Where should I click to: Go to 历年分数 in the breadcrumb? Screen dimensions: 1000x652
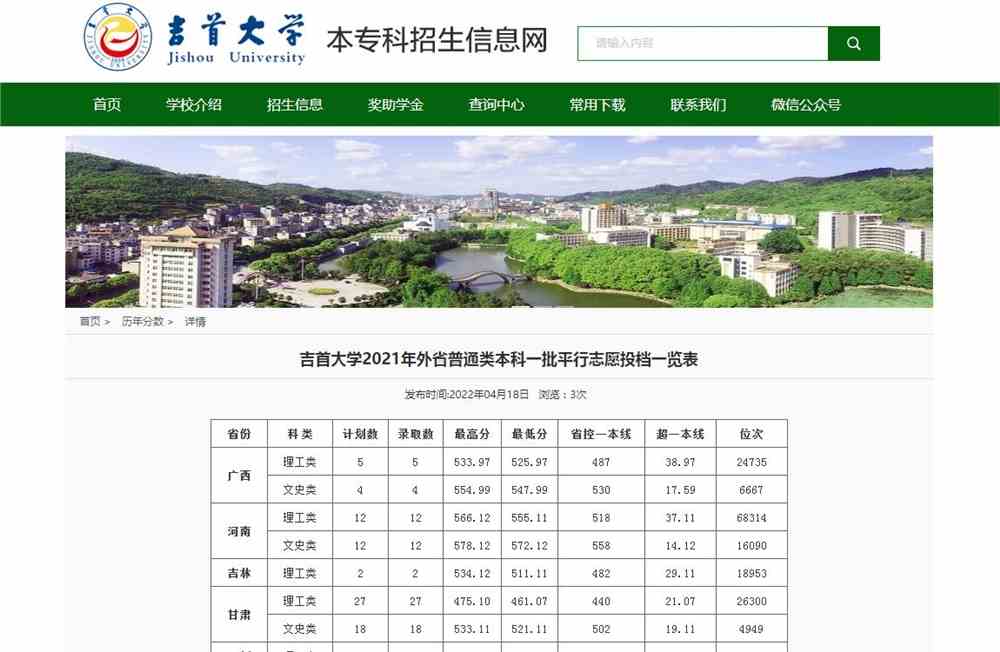tap(143, 322)
